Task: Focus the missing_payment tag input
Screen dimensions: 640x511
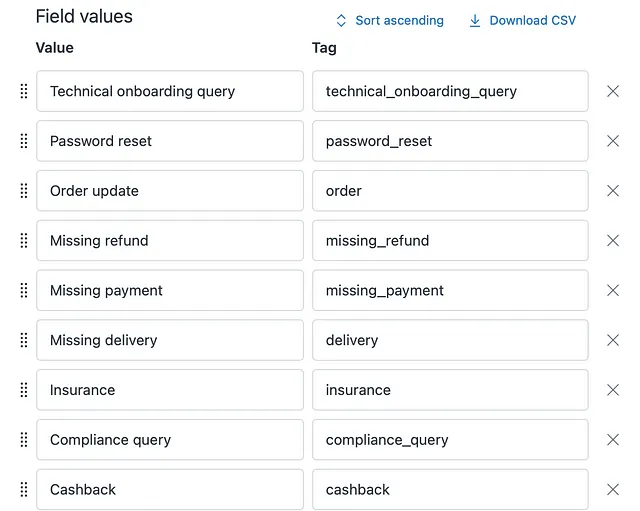Action: click(450, 291)
